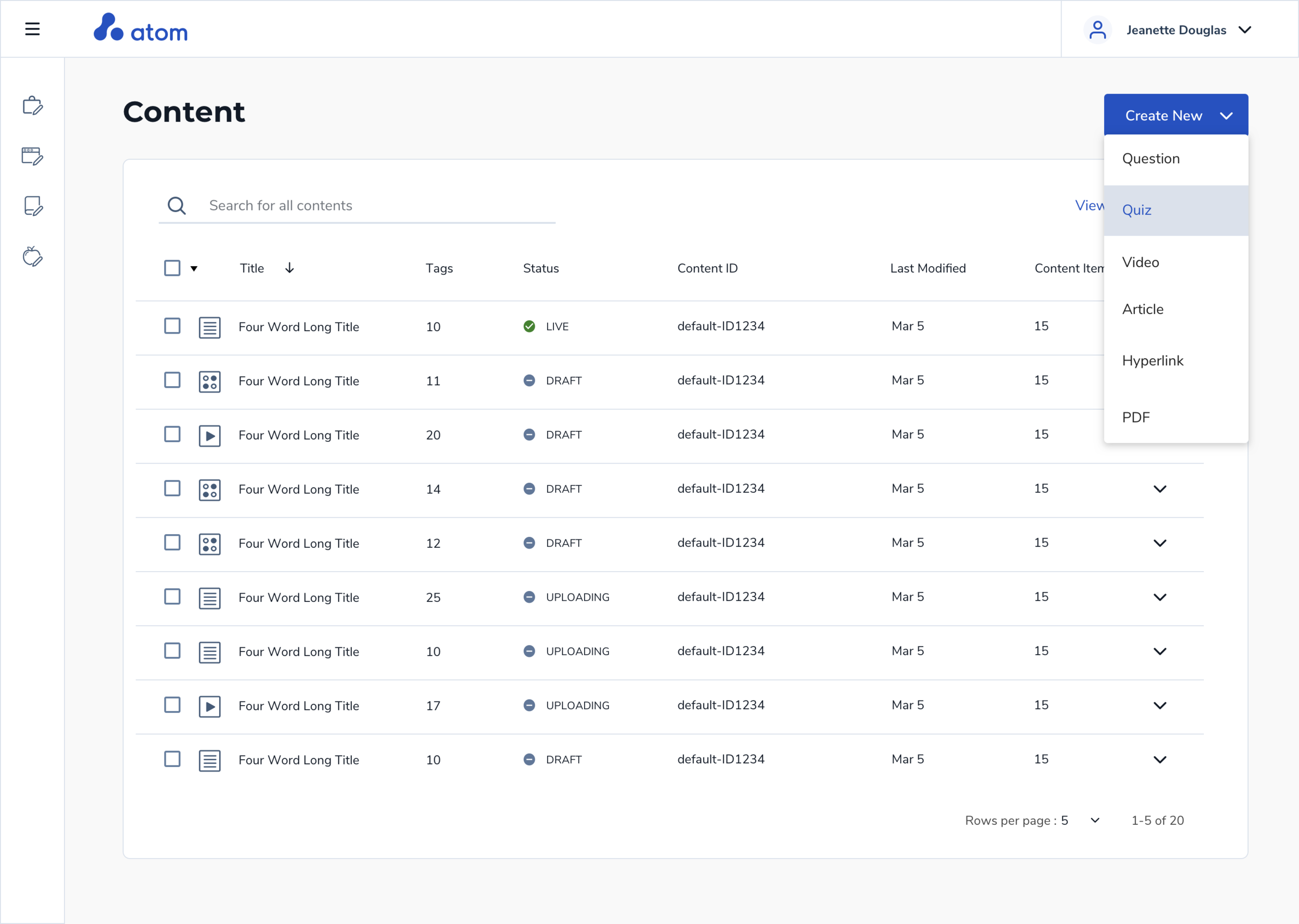This screenshot has height=924, width=1299.
Task: Check the box for the DRAFT row with 10 tags
Action: click(173, 759)
